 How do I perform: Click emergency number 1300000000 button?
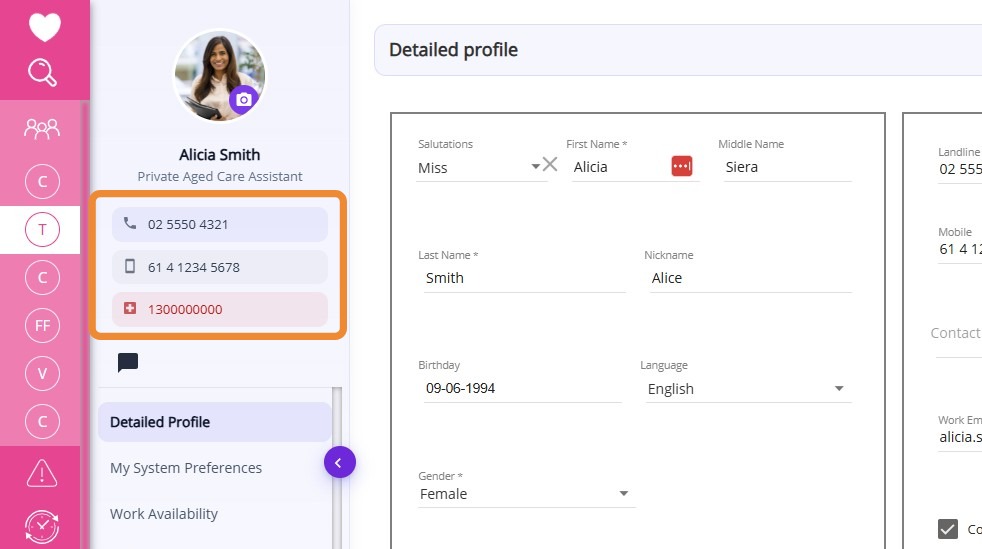click(x=219, y=309)
